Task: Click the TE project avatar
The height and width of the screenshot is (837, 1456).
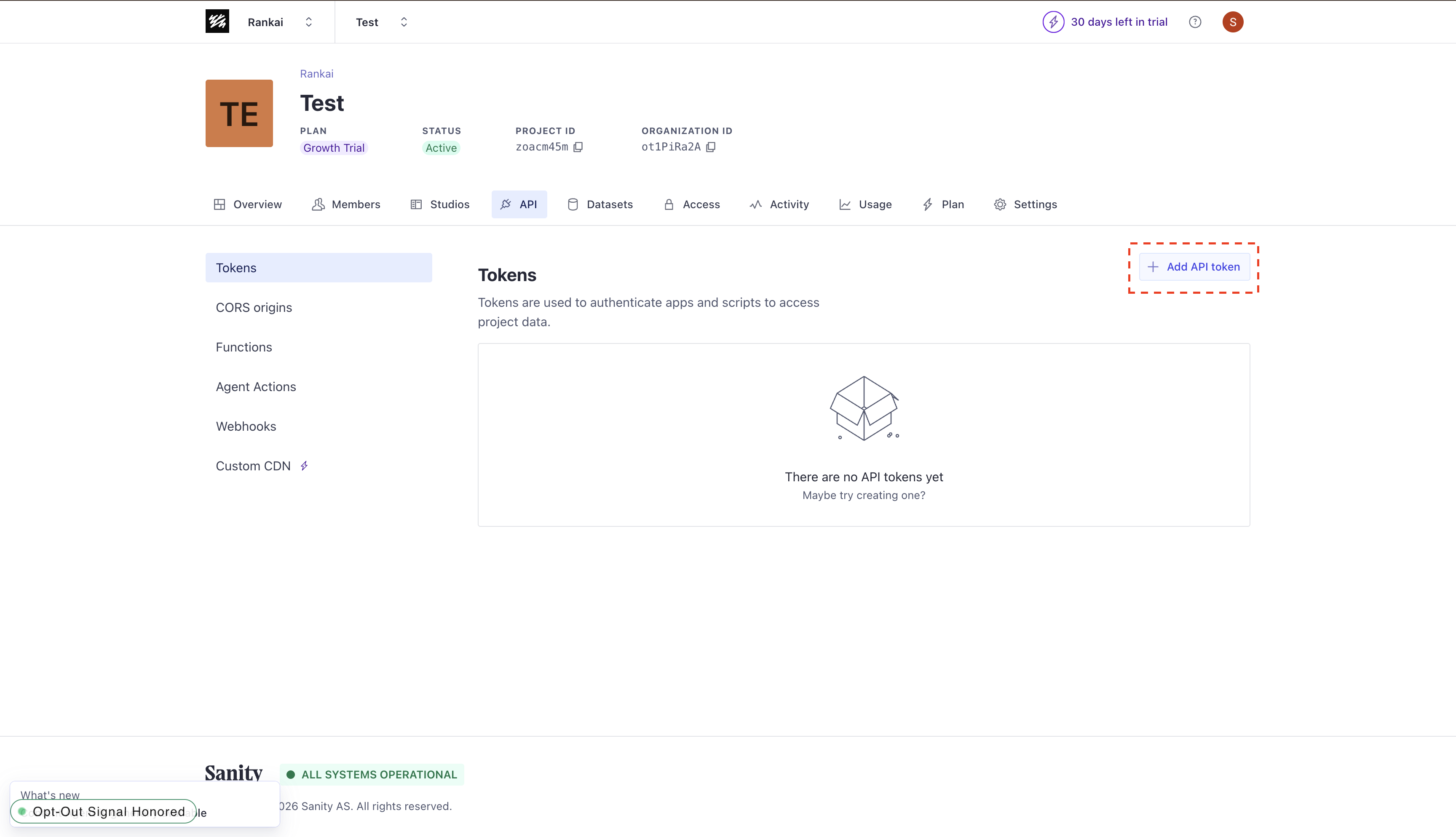Action: [238, 113]
